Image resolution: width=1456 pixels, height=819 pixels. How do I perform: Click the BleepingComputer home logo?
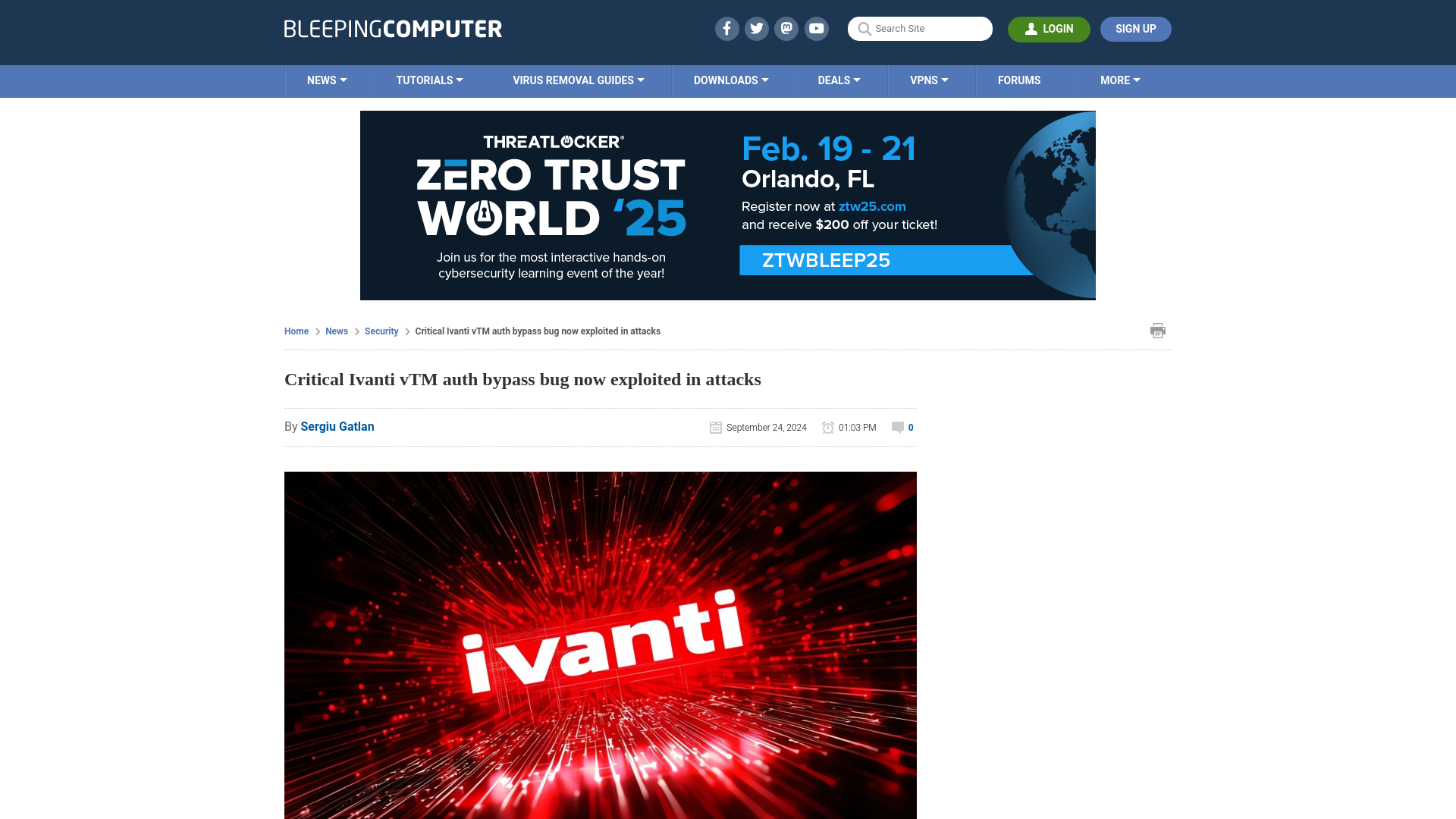[392, 28]
